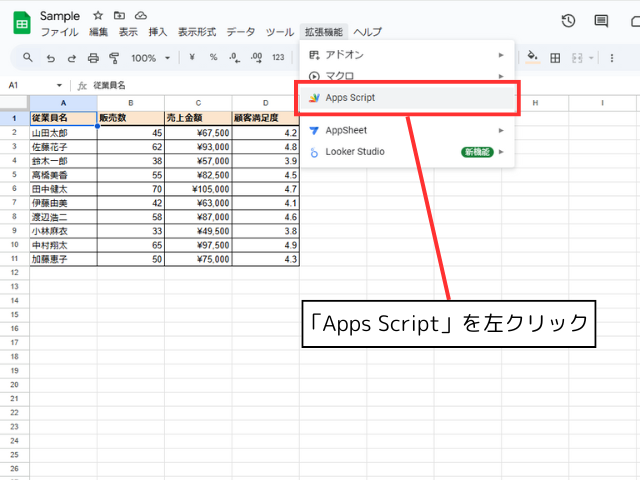
Task: Check the cloud save status icon
Action: (x=141, y=16)
